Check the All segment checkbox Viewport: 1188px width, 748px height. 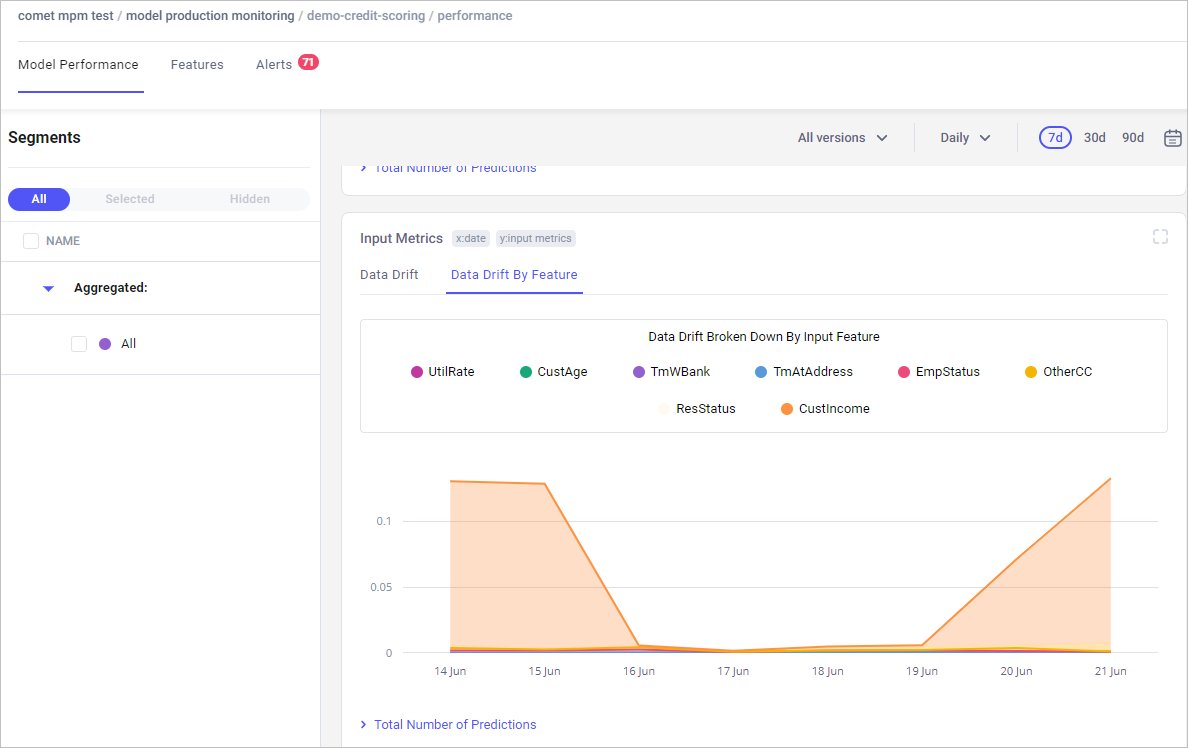(x=79, y=344)
